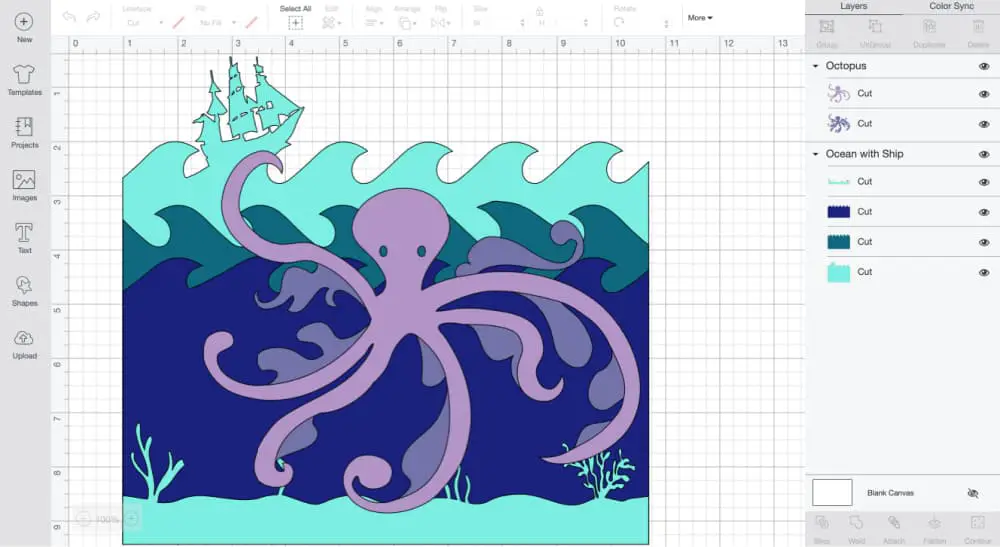Viewport: 1000px width, 547px height.
Task: Click the Undo arrow
Action: point(69,17)
